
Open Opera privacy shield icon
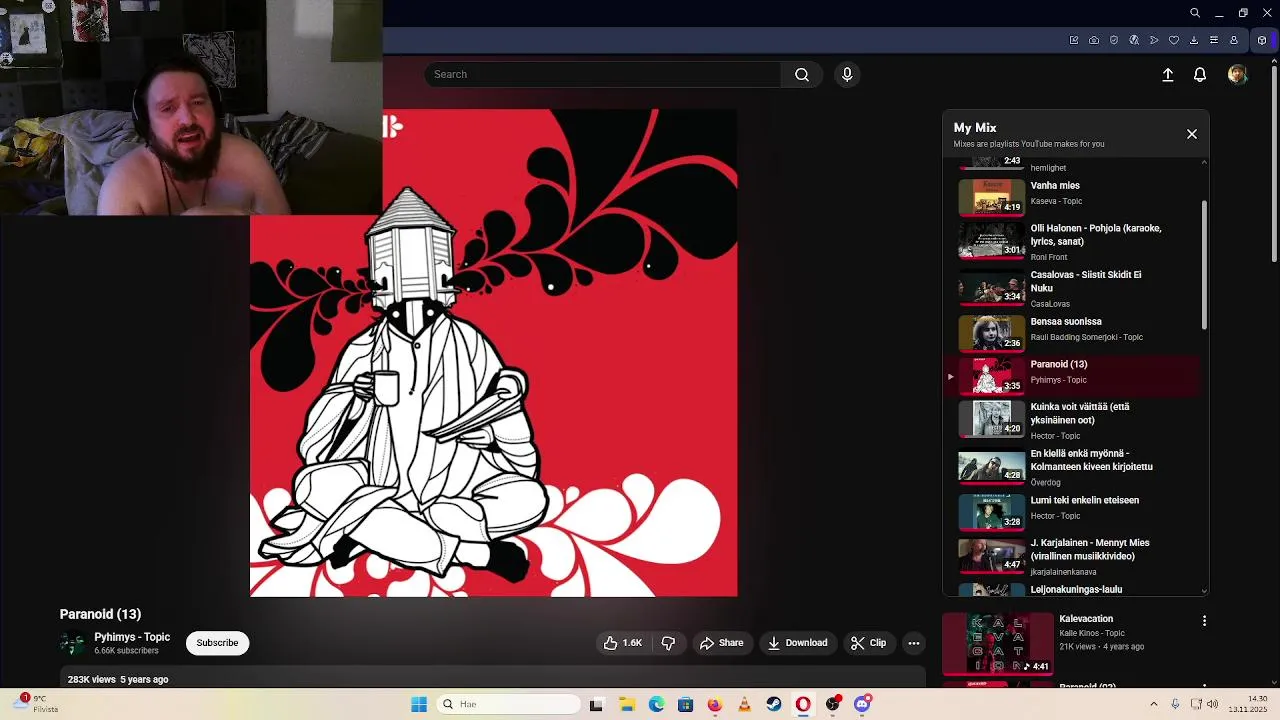(1114, 40)
